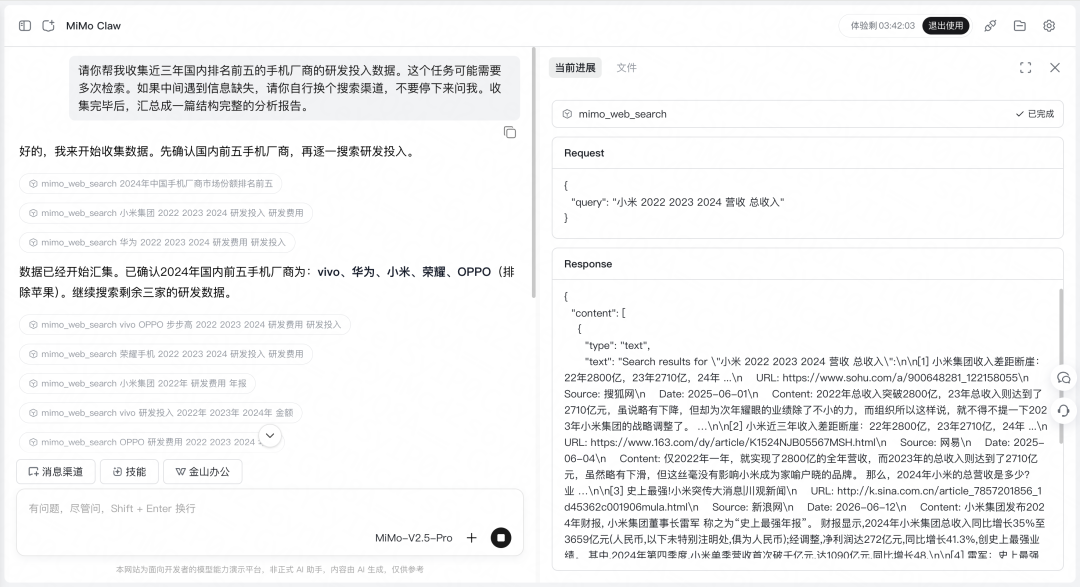Expand the mimo_web_search header row in right panel
Image resolution: width=1080 pixels, height=587 pixels.
pyautogui.click(x=807, y=114)
